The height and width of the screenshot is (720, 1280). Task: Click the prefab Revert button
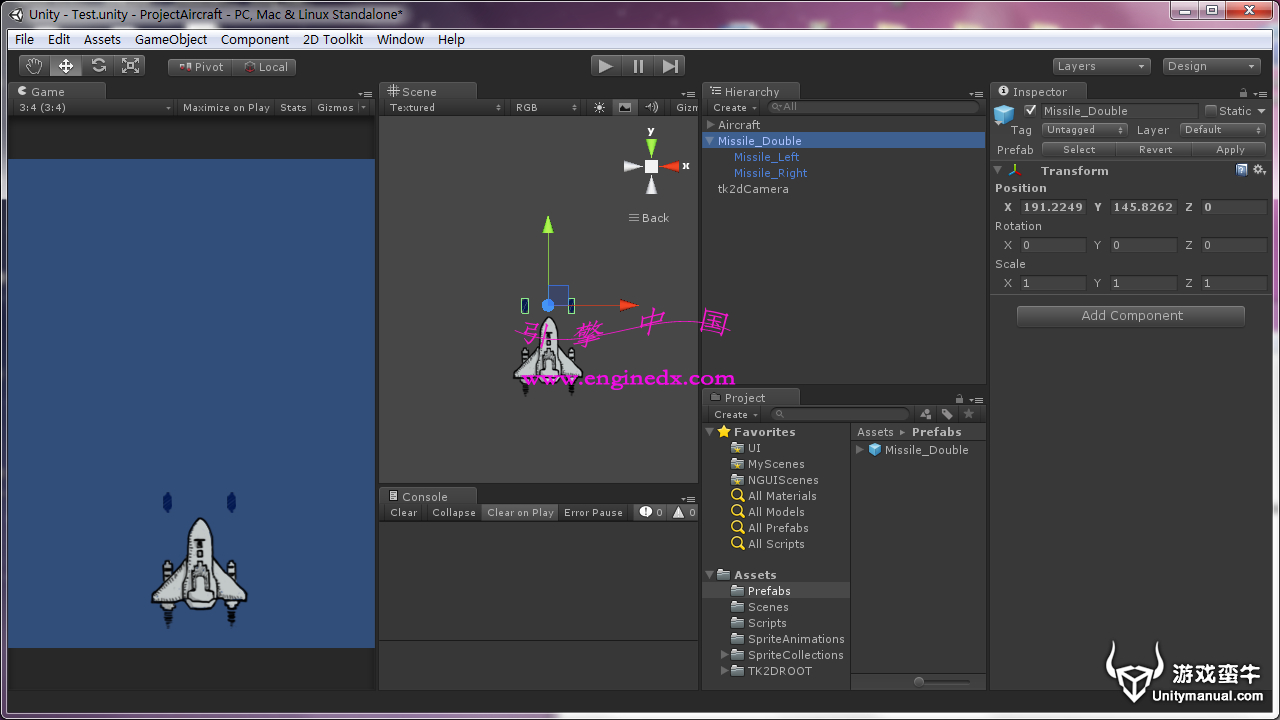1155,150
